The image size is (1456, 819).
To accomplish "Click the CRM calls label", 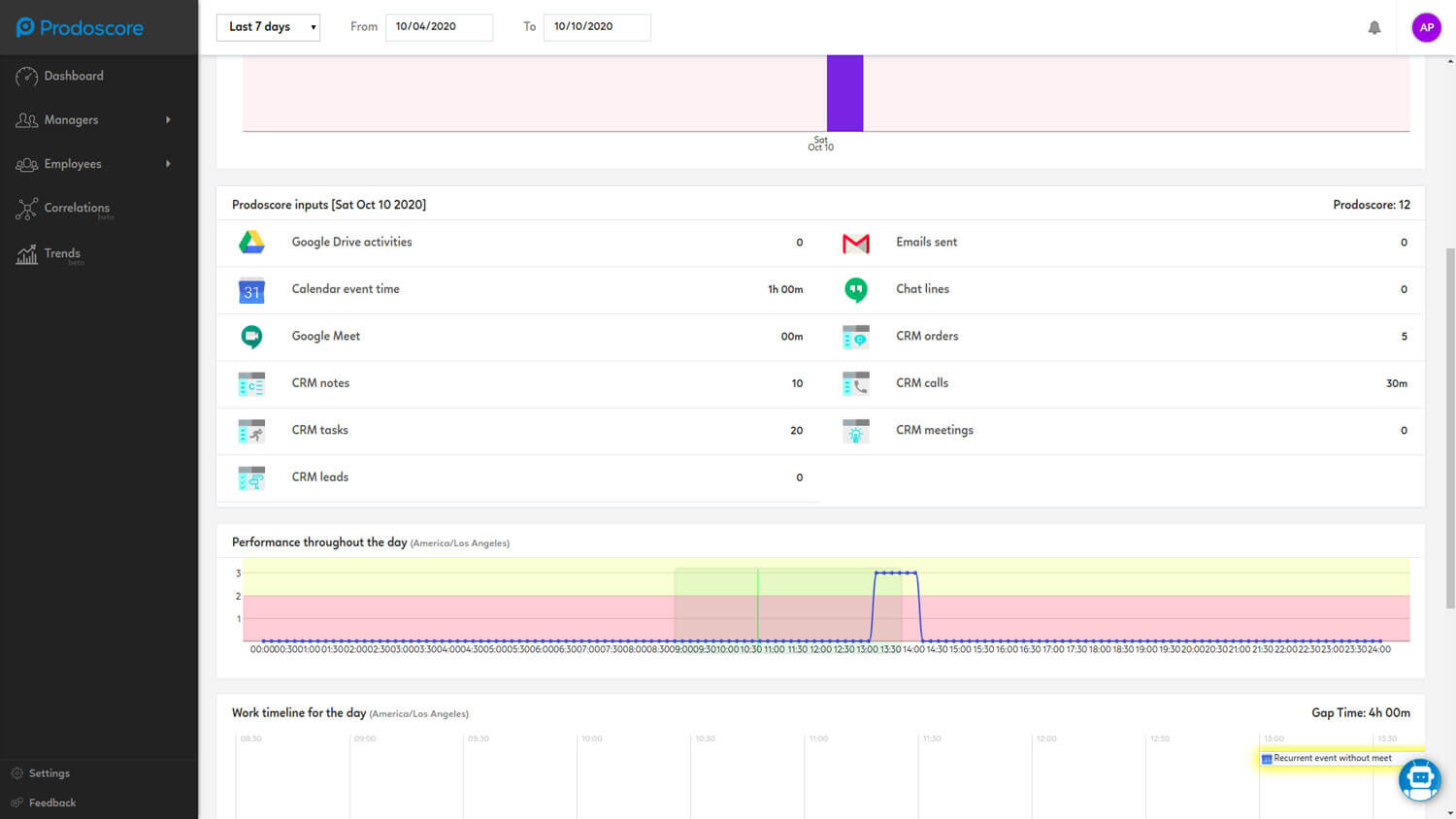I will tap(922, 383).
